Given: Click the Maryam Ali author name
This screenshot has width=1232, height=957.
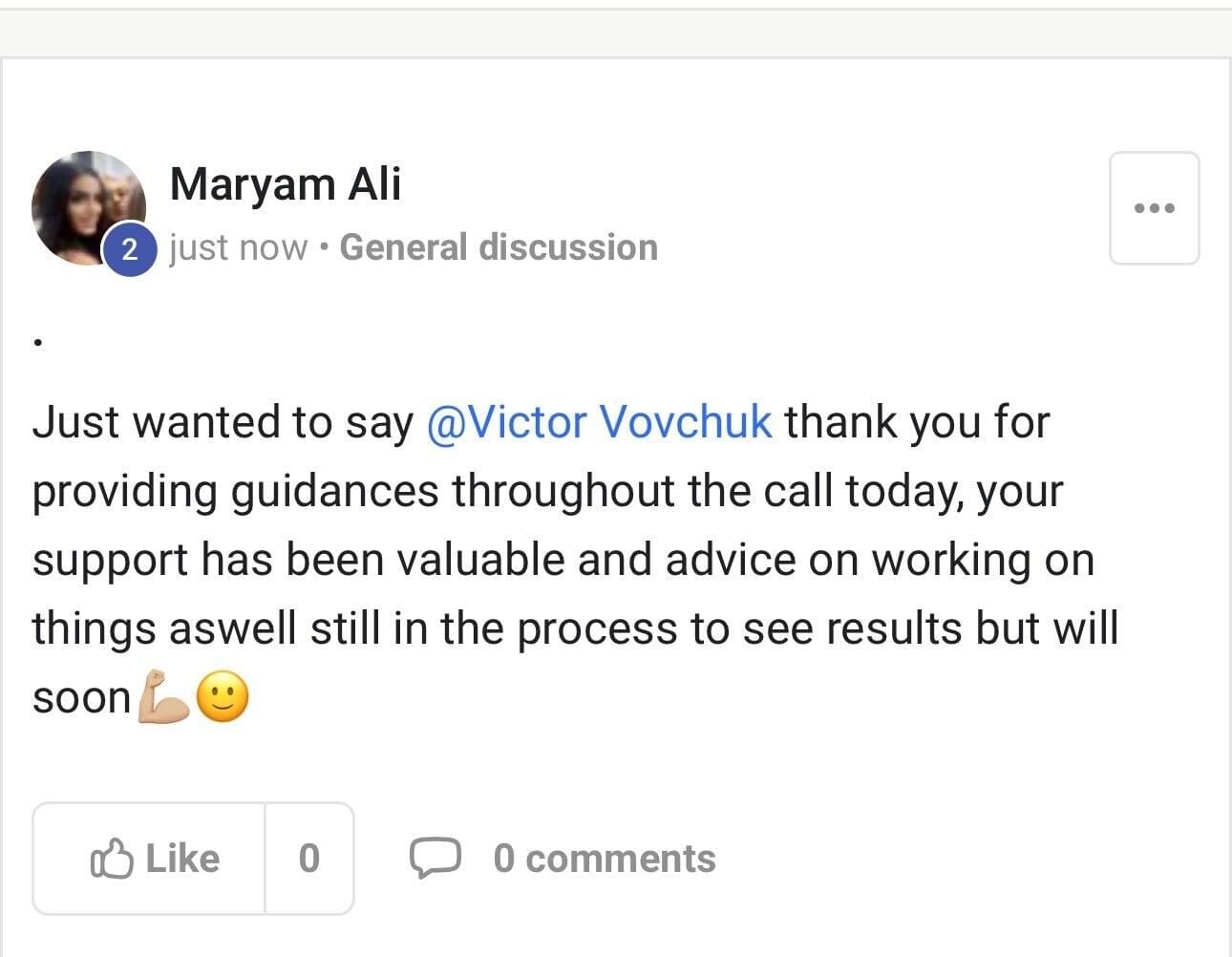Looking at the screenshot, I should (286, 183).
